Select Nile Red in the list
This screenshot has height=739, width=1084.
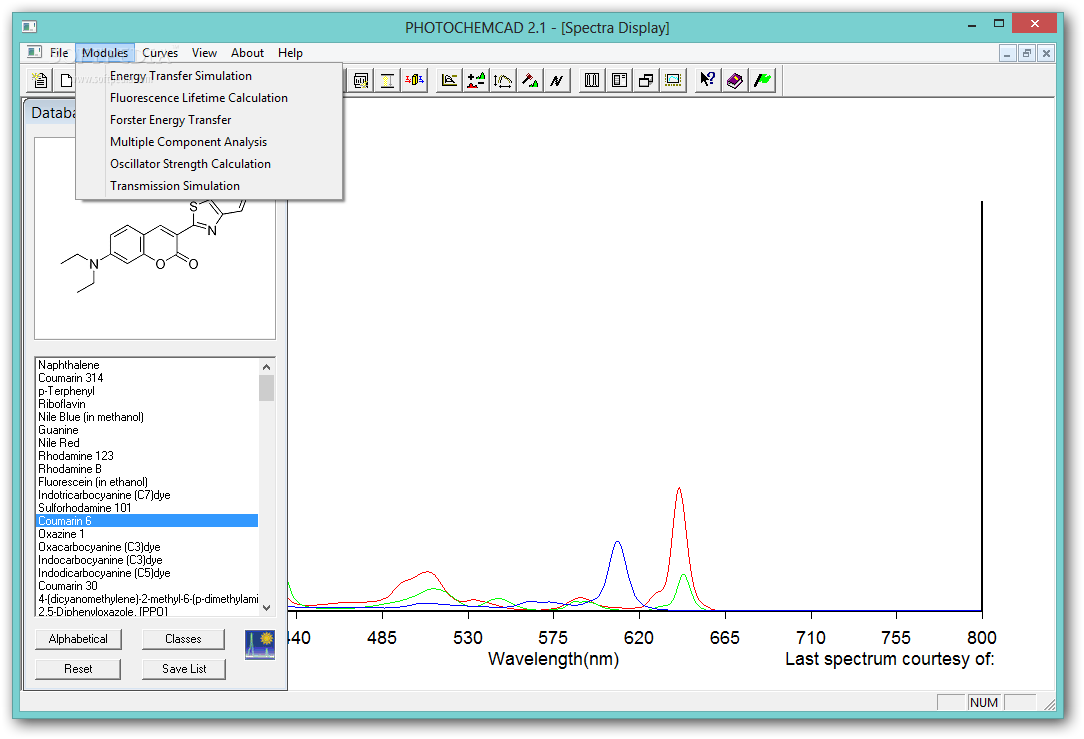point(147,443)
